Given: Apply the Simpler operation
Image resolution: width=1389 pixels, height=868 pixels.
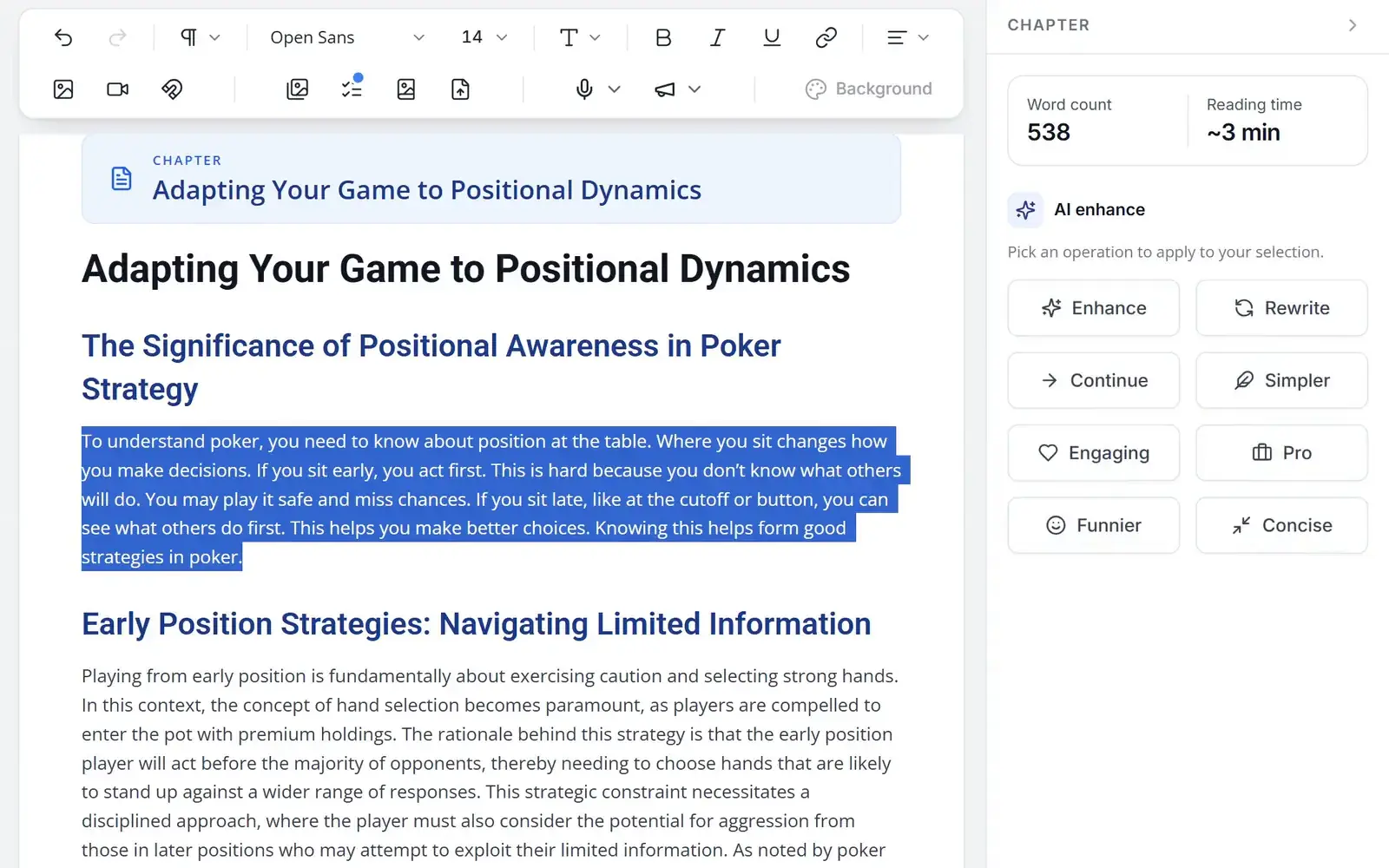Looking at the screenshot, I should point(1281,380).
